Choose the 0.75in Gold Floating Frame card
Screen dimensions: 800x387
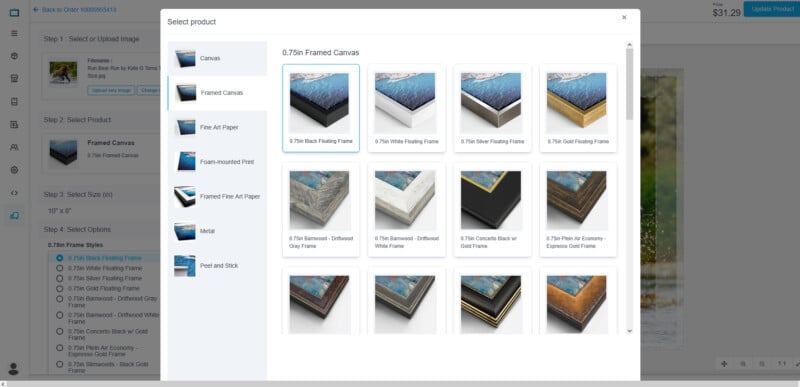pos(578,108)
